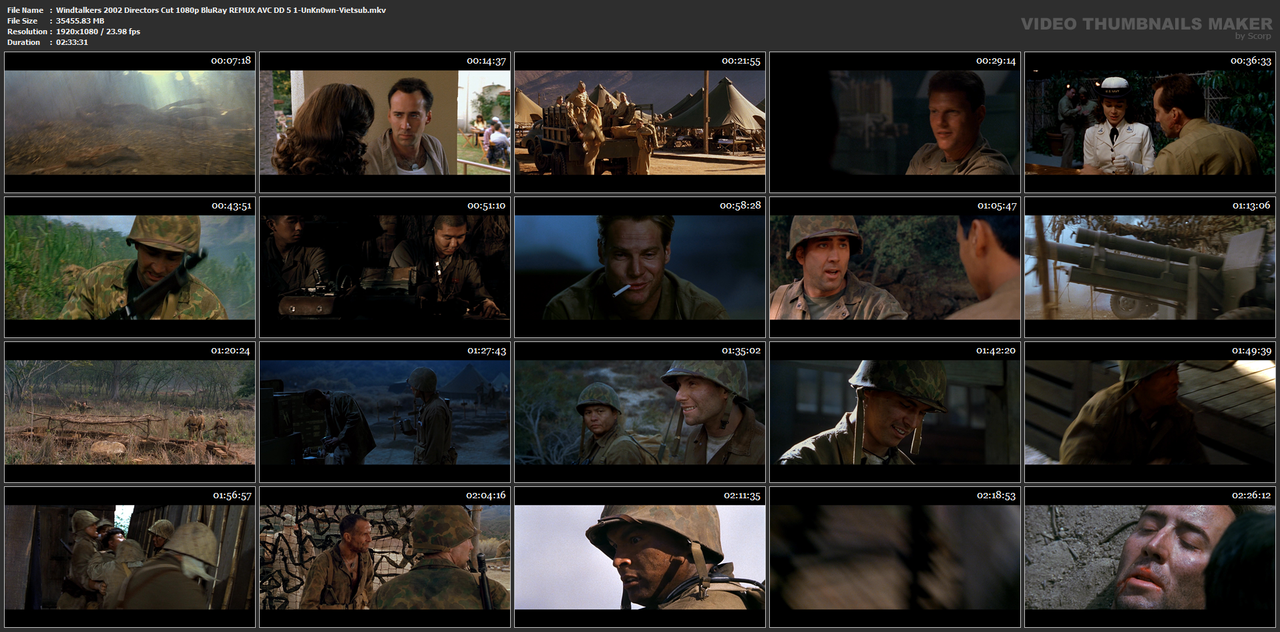Click the frame at 01:35:02
This screenshot has width=1280, height=632.
coord(640,412)
